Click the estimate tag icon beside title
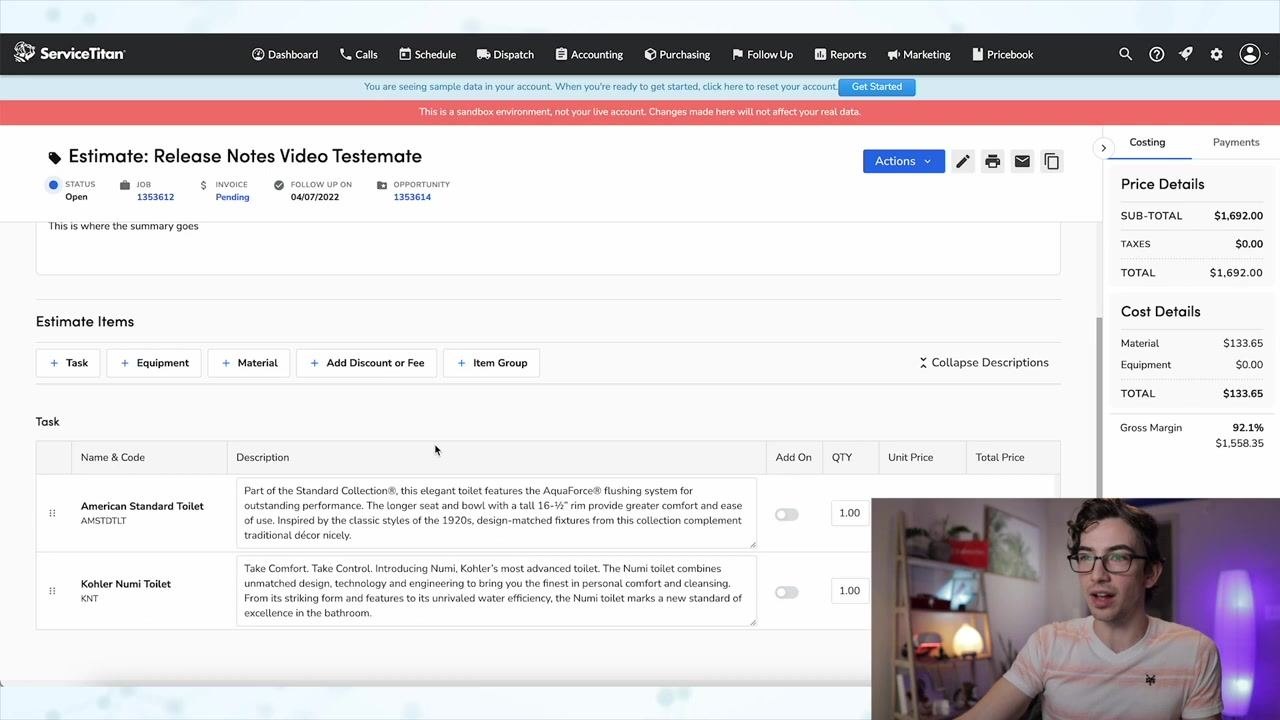1280x720 pixels. (54, 157)
